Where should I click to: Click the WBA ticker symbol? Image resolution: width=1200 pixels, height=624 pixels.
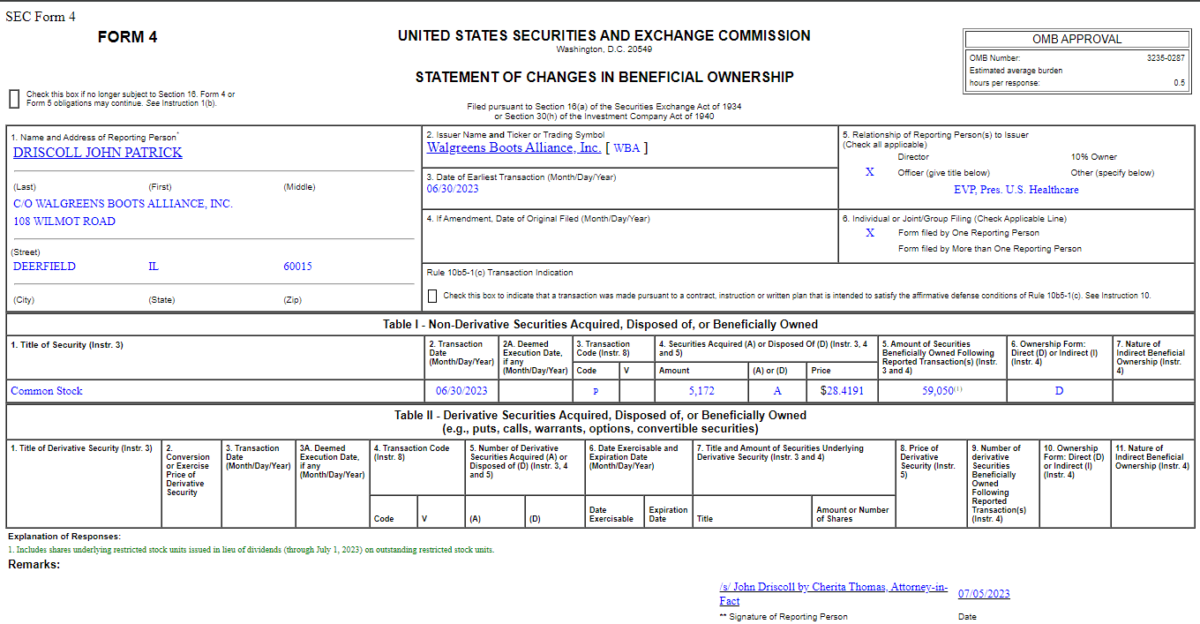[x=627, y=148]
